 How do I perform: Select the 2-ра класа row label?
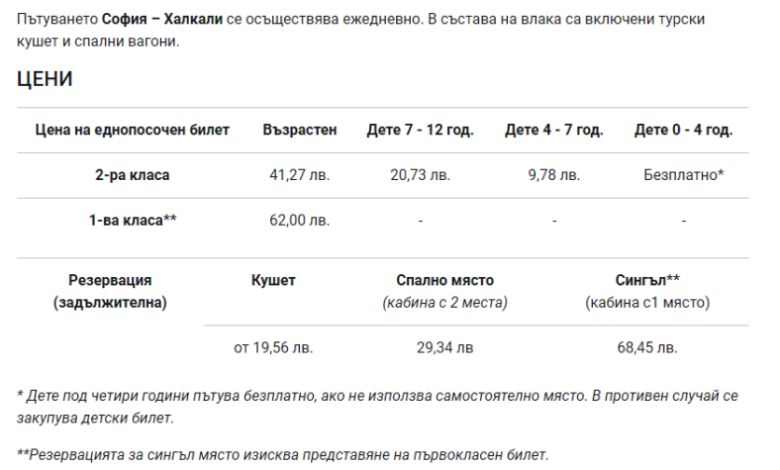click(132, 175)
